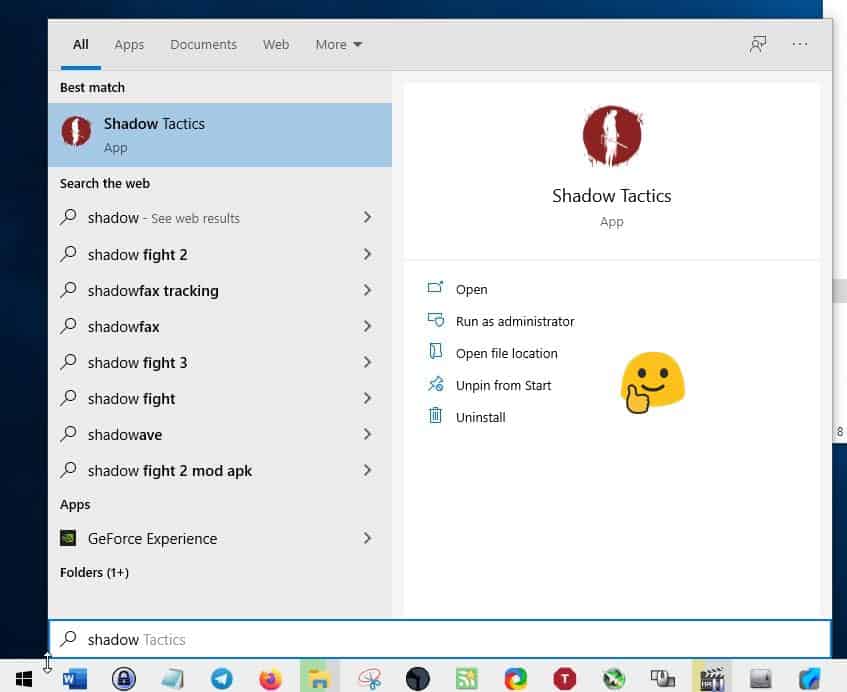Click the large Shadow Tactics app logo

point(612,136)
